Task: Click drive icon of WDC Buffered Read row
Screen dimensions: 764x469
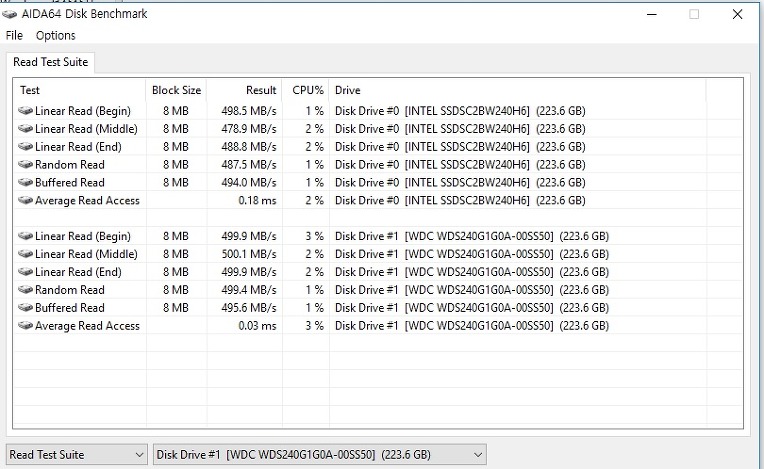Action: (25, 307)
